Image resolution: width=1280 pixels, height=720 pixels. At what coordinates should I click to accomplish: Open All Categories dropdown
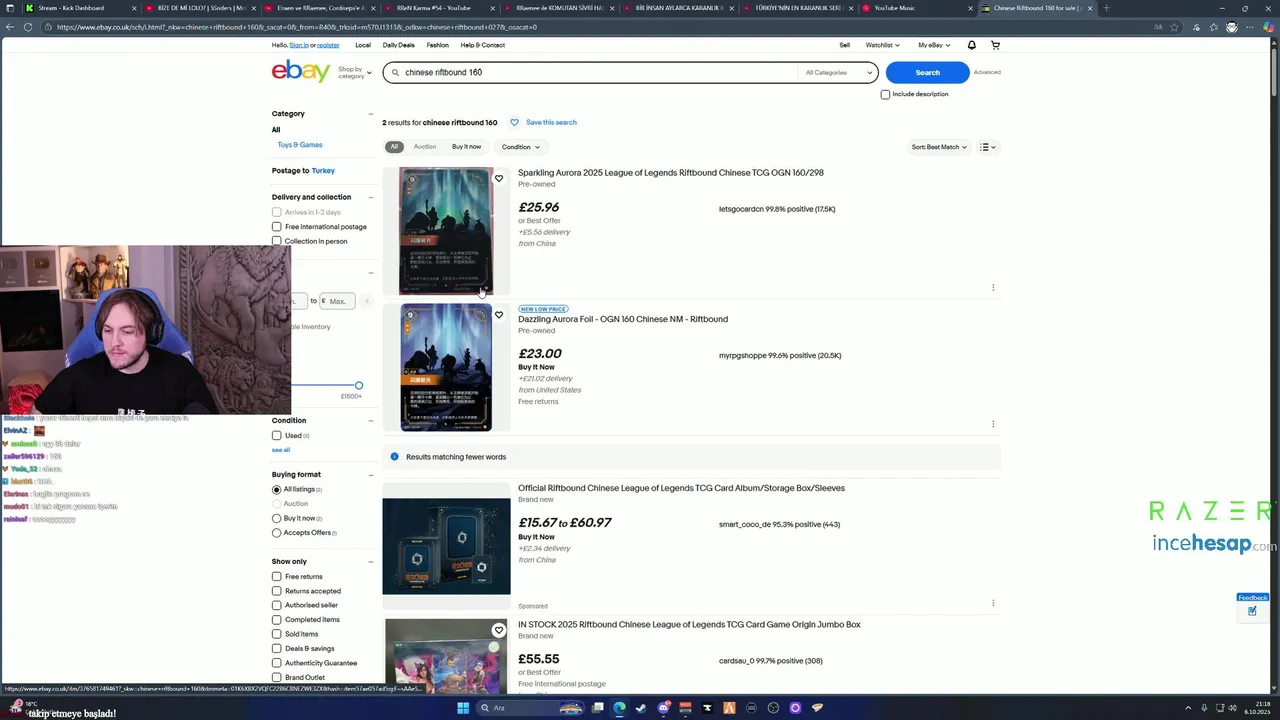click(839, 72)
